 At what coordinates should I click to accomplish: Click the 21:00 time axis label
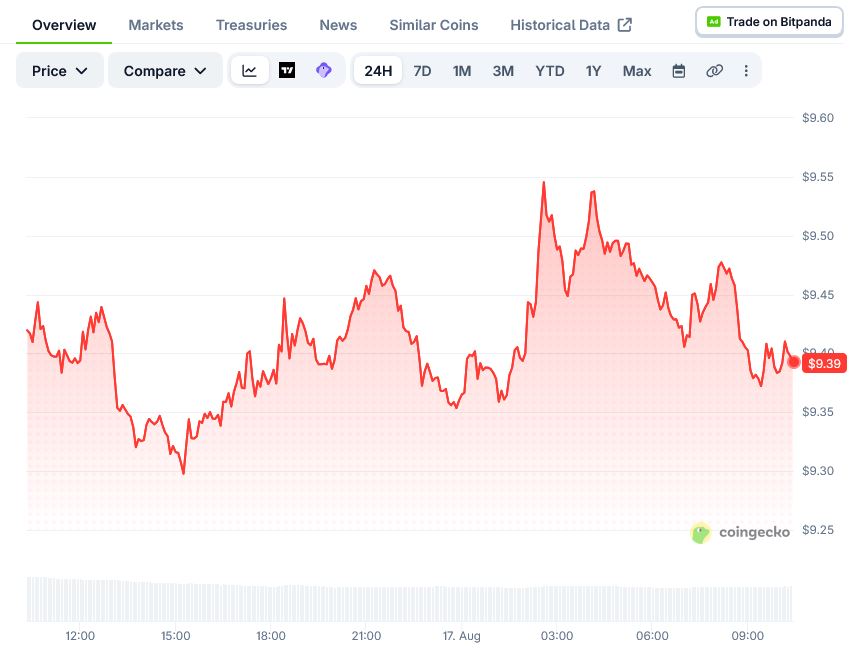(366, 636)
